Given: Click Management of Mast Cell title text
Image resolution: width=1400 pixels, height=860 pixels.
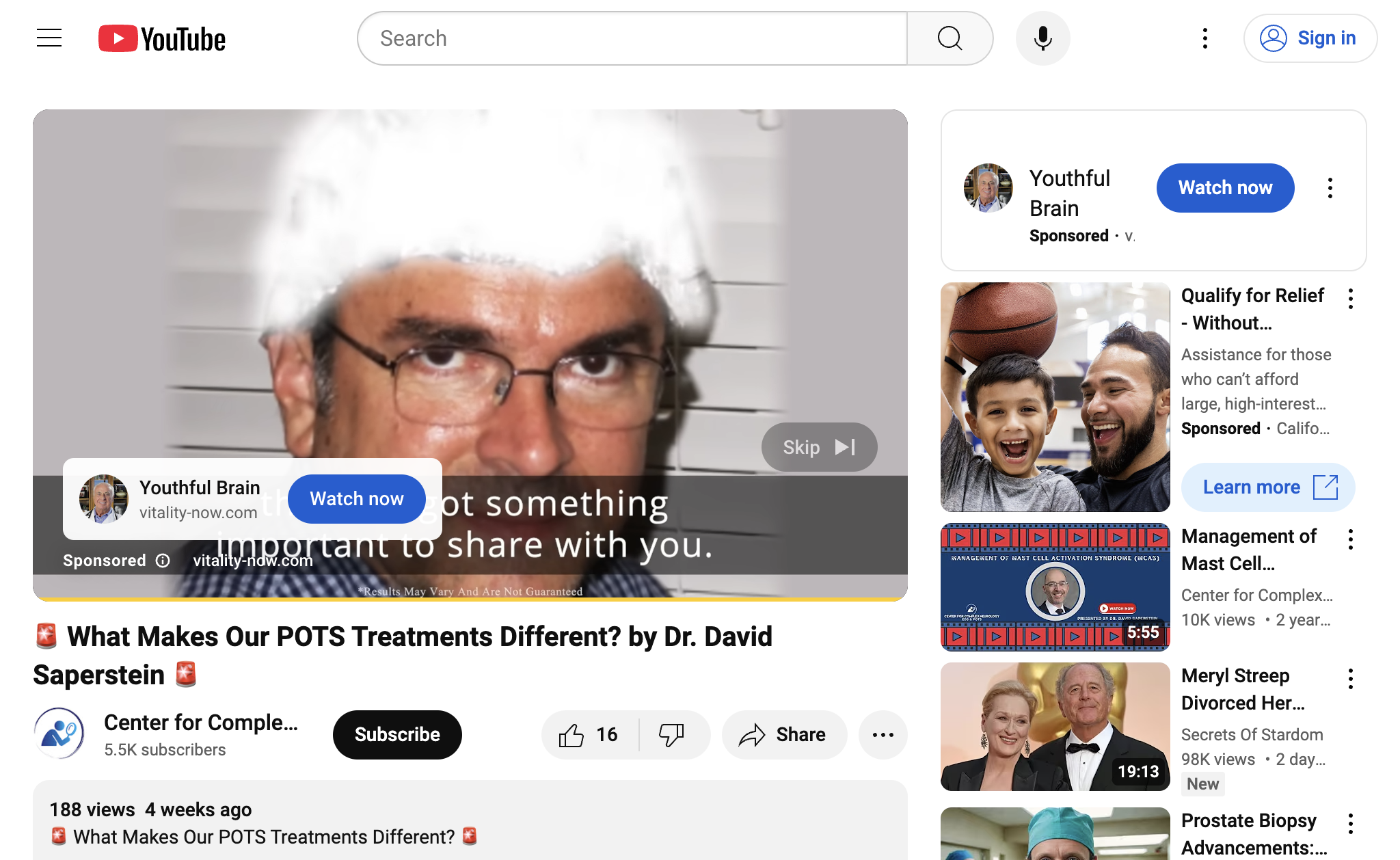Looking at the screenshot, I should pos(1248,550).
